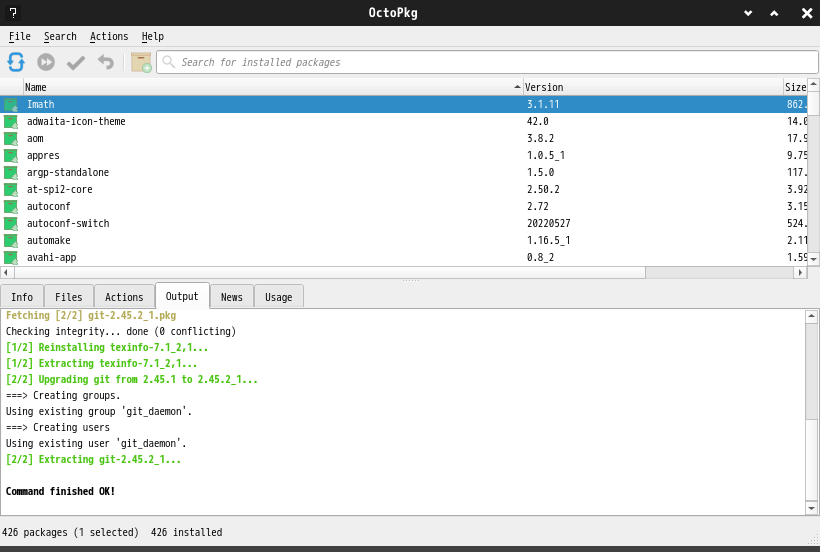
Task: Click the horizontal scrollbar thumb of package list
Action: coord(330,272)
